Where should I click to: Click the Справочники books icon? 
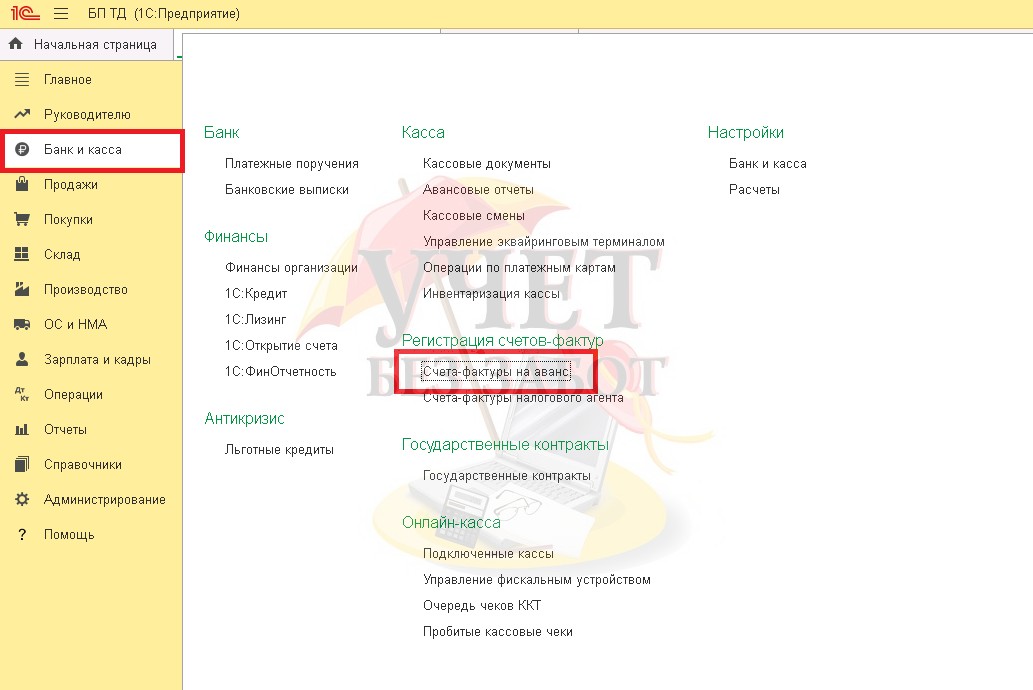pyautogui.click(x=22, y=465)
